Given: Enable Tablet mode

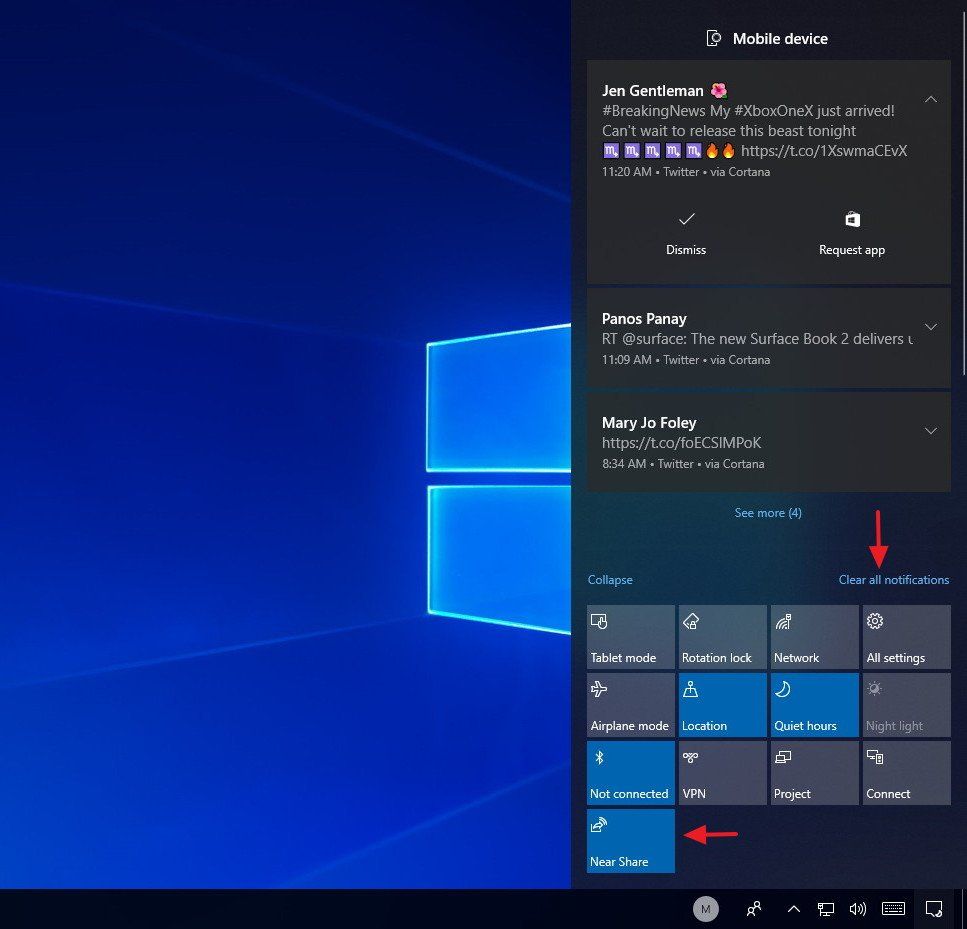Looking at the screenshot, I should point(630,636).
